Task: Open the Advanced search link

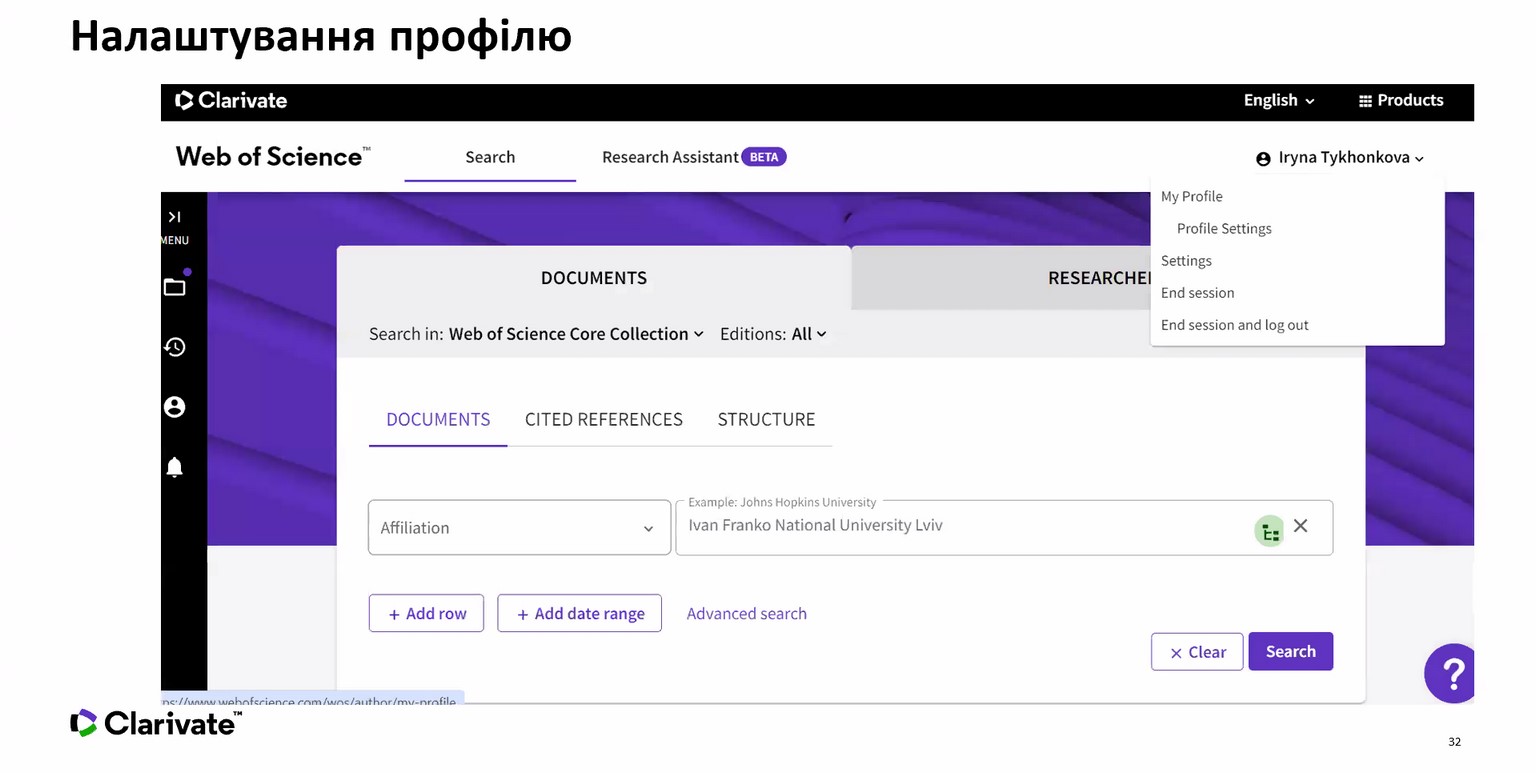Action: click(x=746, y=614)
